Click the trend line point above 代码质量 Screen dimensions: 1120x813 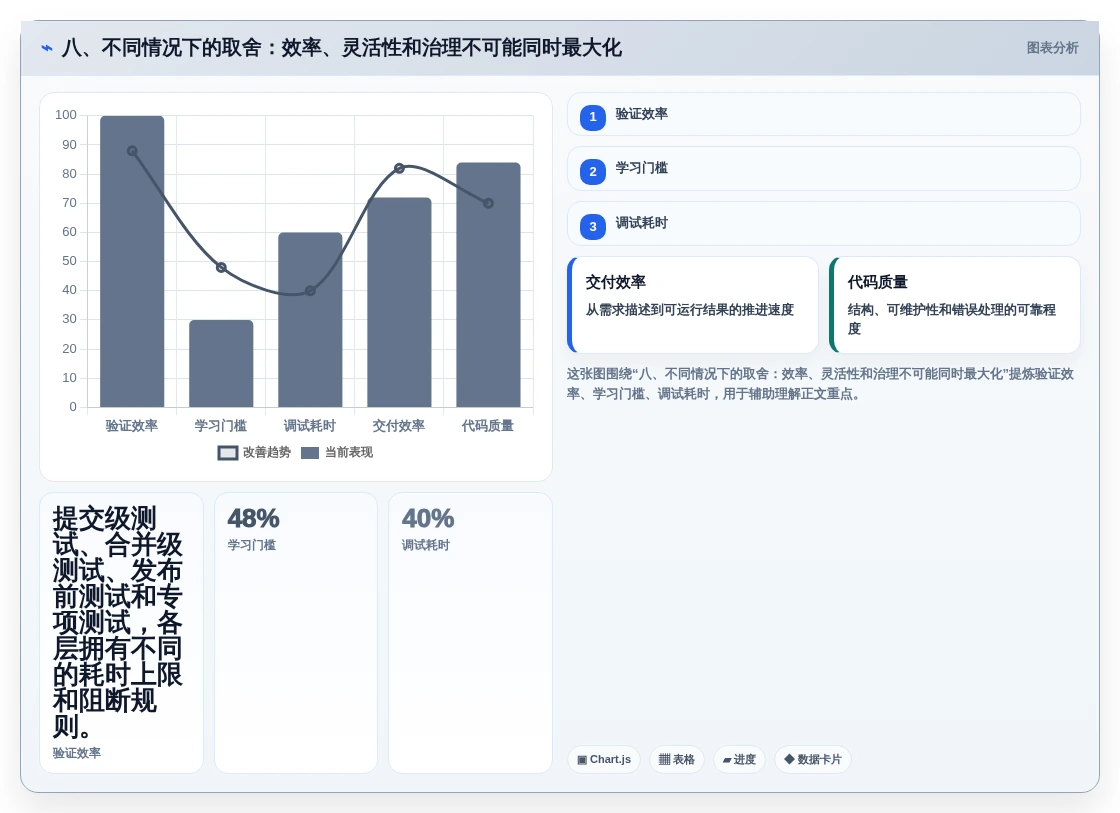tap(489, 204)
